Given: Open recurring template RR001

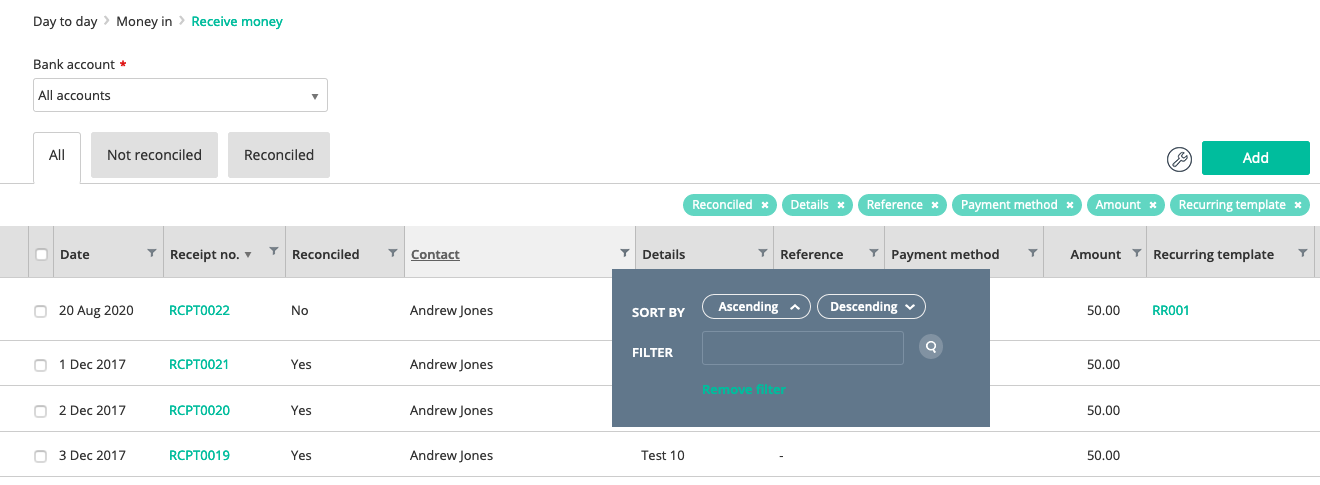Looking at the screenshot, I should (x=1171, y=310).
